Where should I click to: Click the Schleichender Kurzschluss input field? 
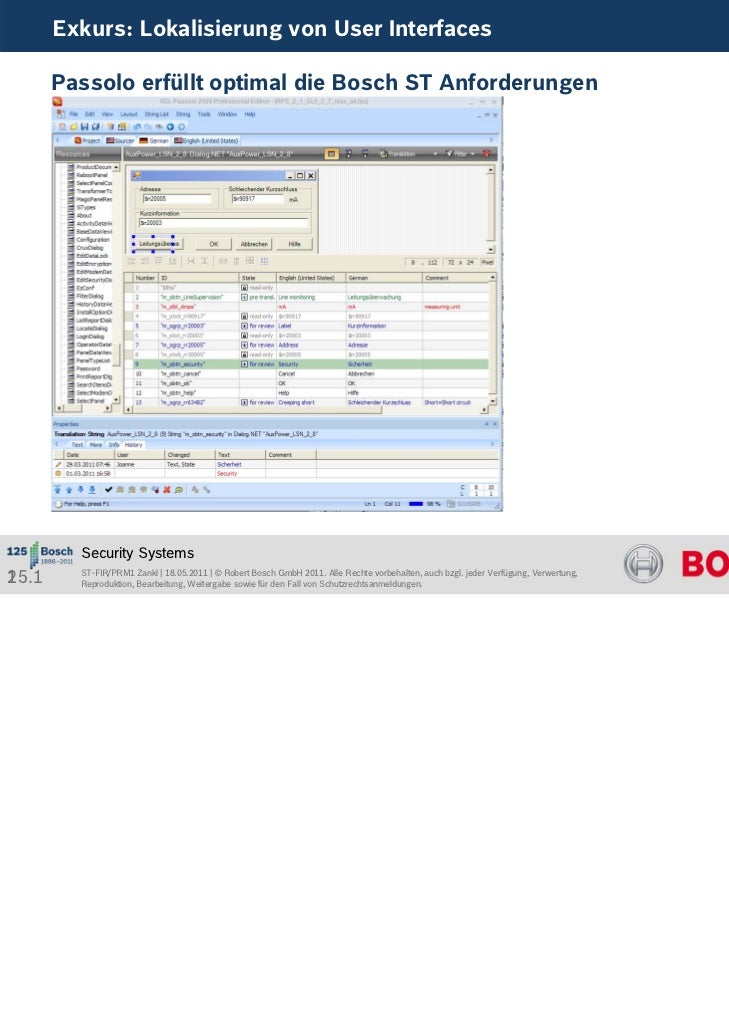coord(257,198)
